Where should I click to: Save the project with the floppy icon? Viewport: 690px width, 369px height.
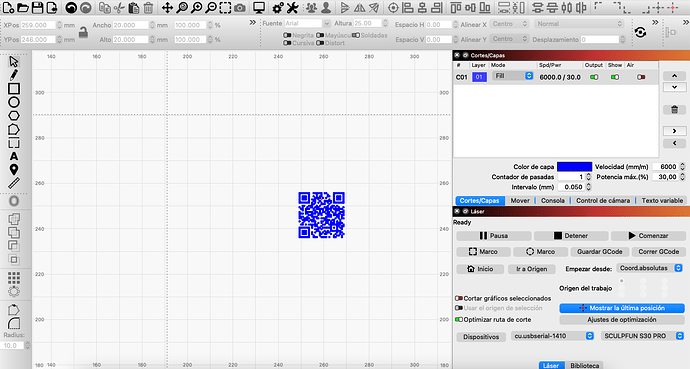tap(37, 7)
